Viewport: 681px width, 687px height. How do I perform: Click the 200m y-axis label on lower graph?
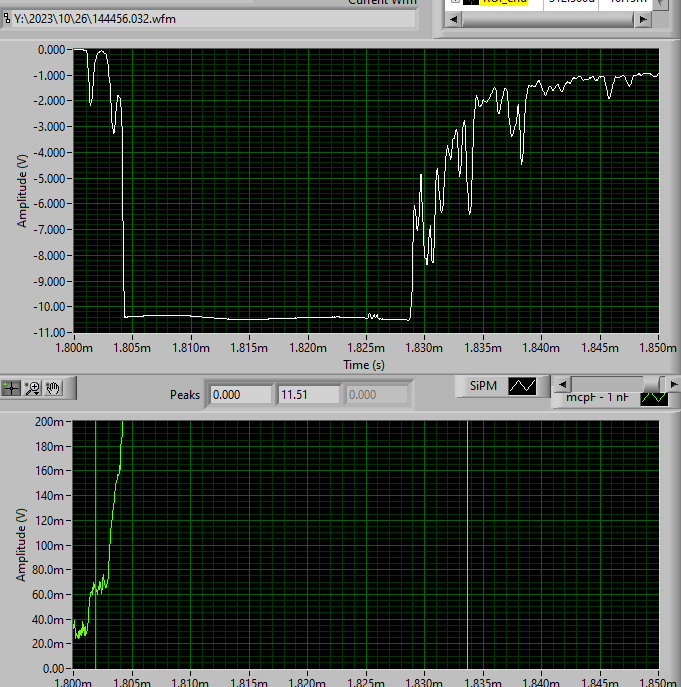49,421
